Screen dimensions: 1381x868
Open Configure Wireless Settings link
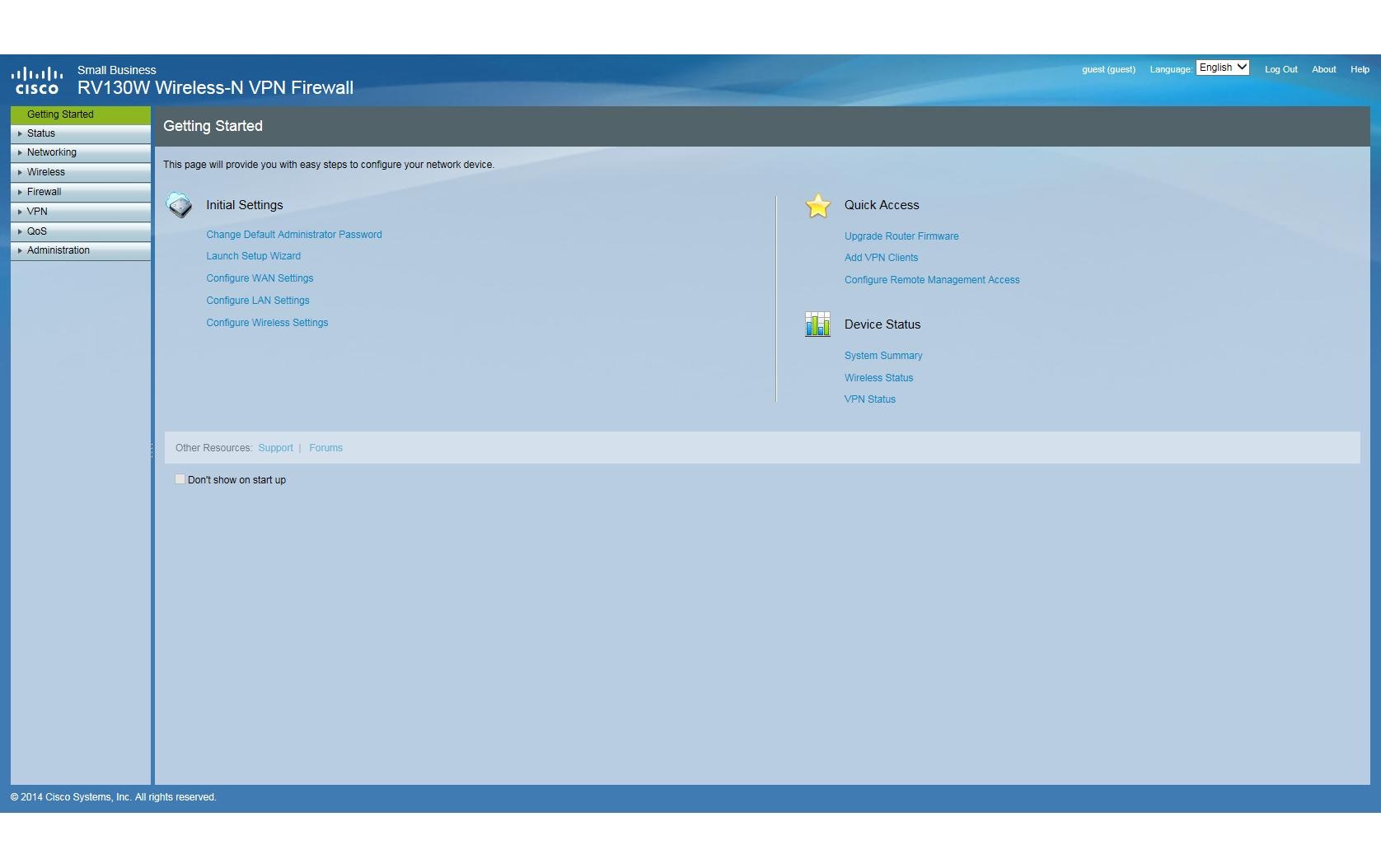tap(267, 323)
